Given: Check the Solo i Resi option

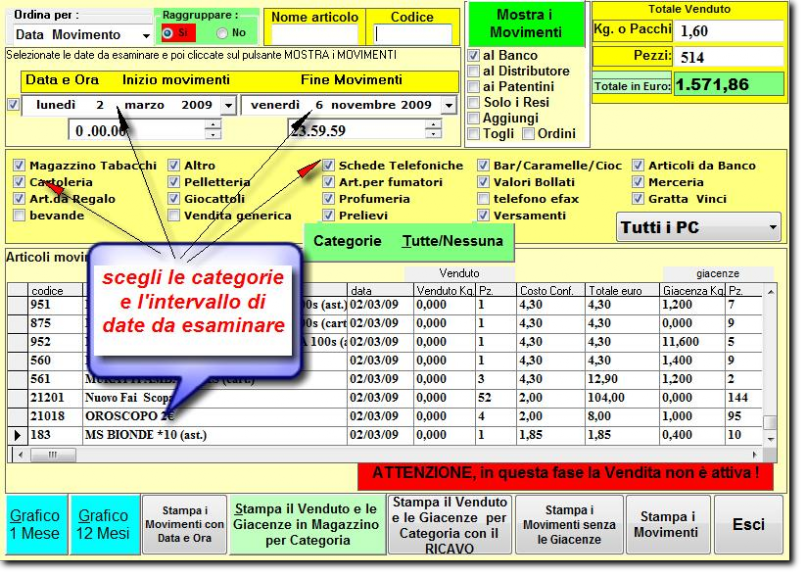Looking at the screenshot, I should pyautogui.click(x=473, y=102).
